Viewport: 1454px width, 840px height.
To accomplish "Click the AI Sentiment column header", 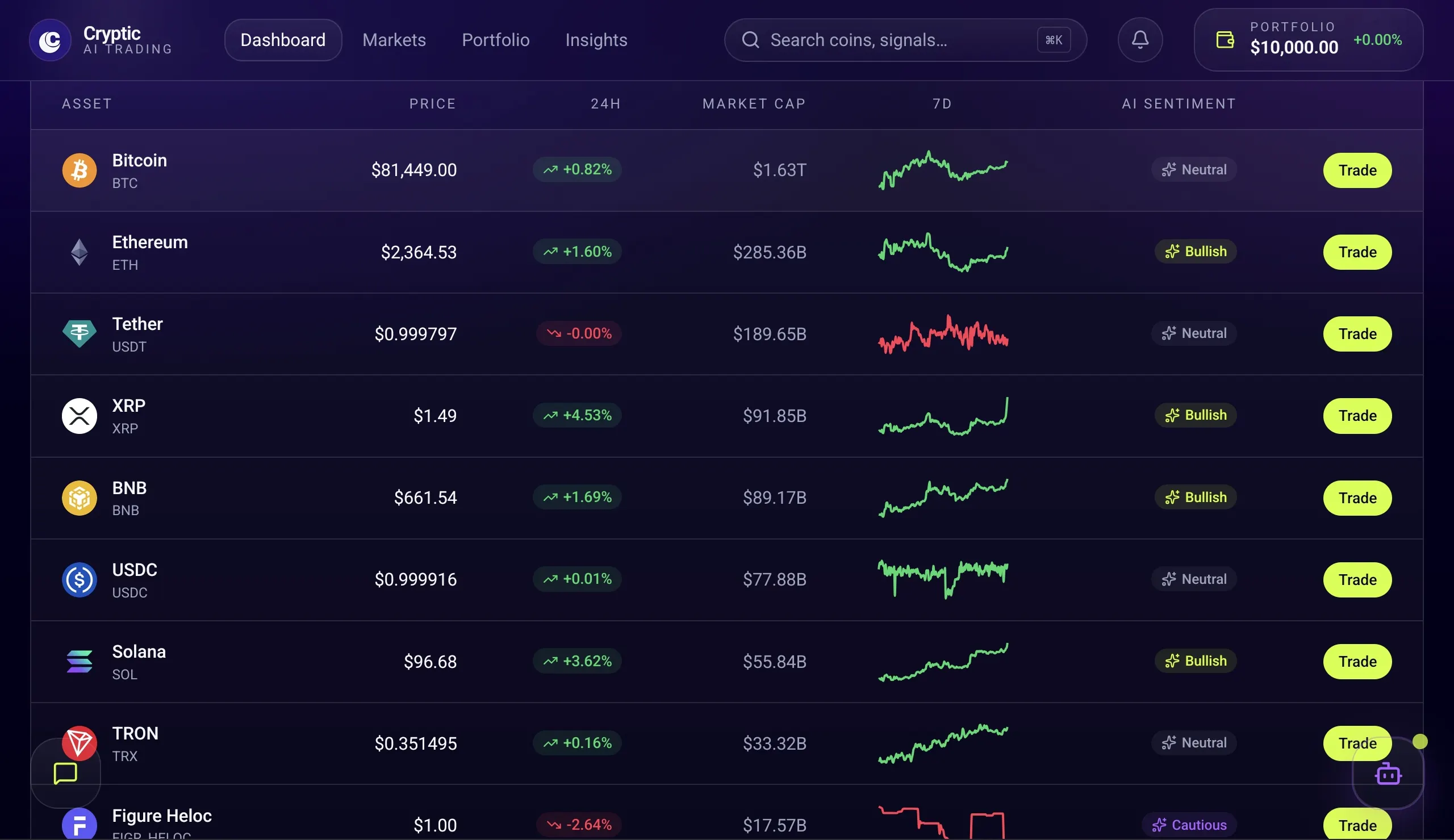I will click(x=1179, y=104).
